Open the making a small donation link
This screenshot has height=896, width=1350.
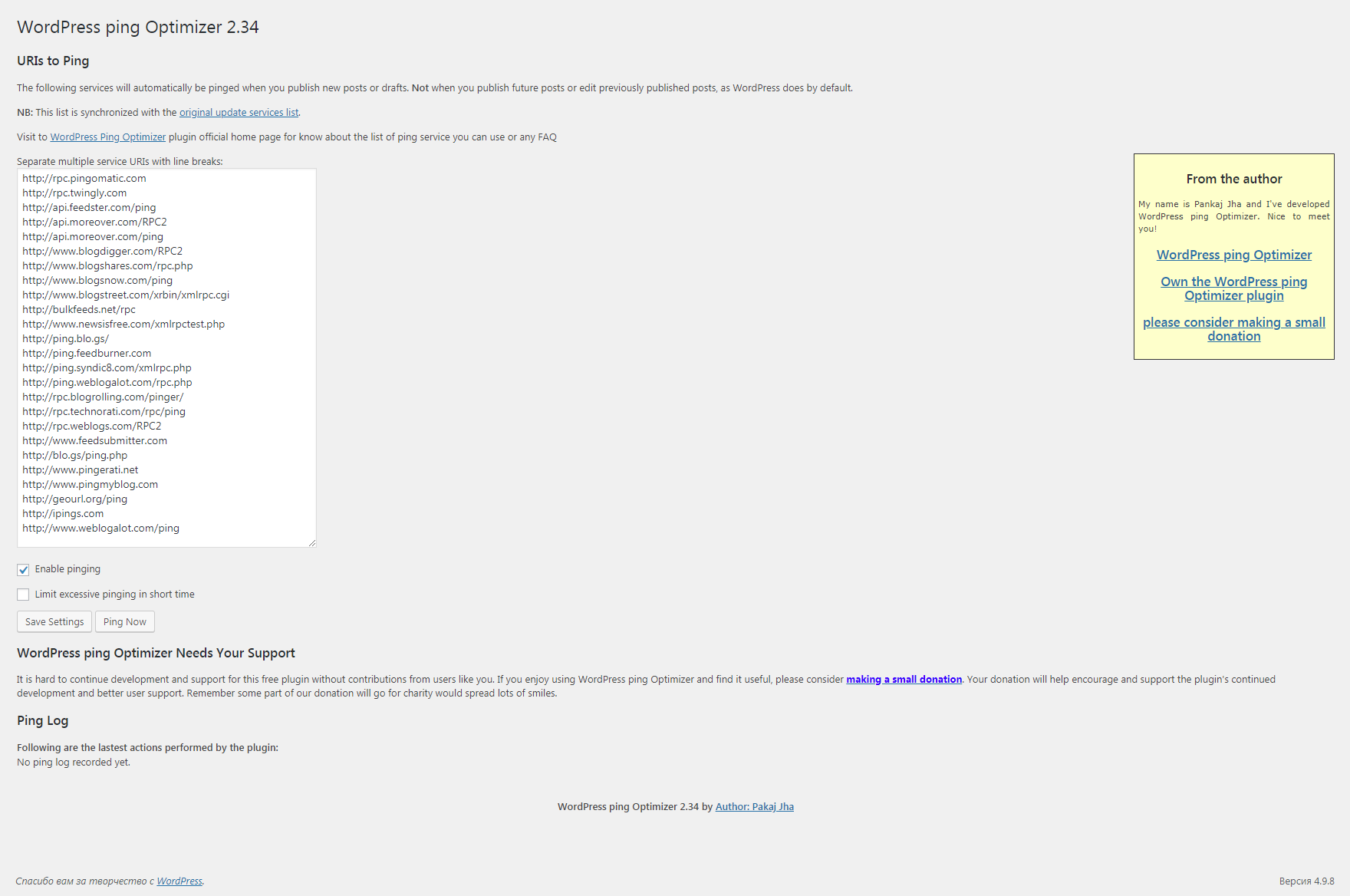904,679
